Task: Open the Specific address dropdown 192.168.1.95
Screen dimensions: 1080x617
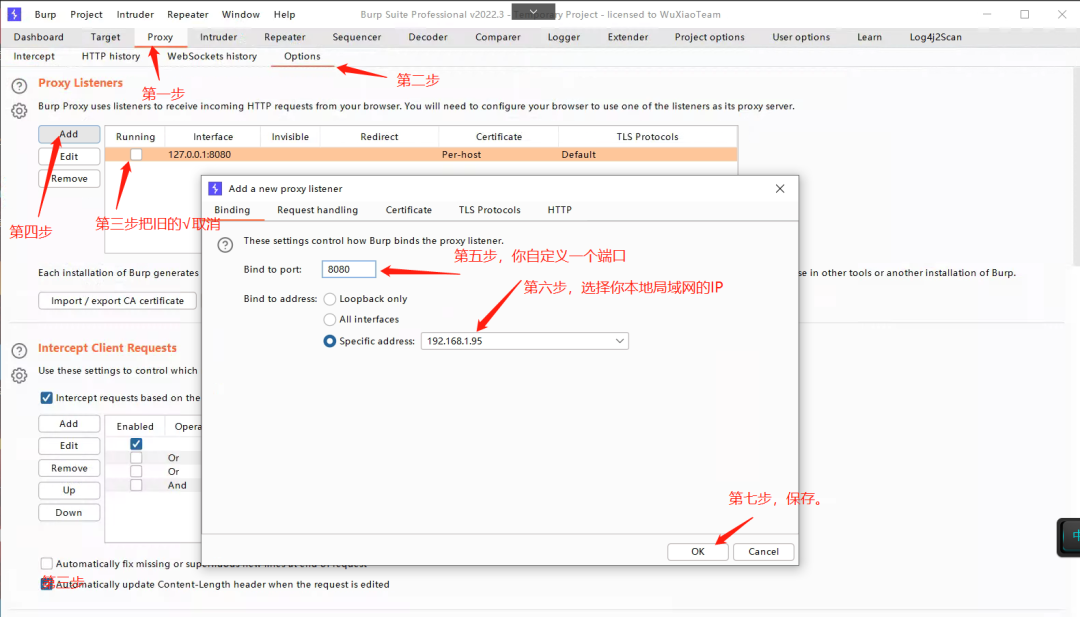Action: 525,341
